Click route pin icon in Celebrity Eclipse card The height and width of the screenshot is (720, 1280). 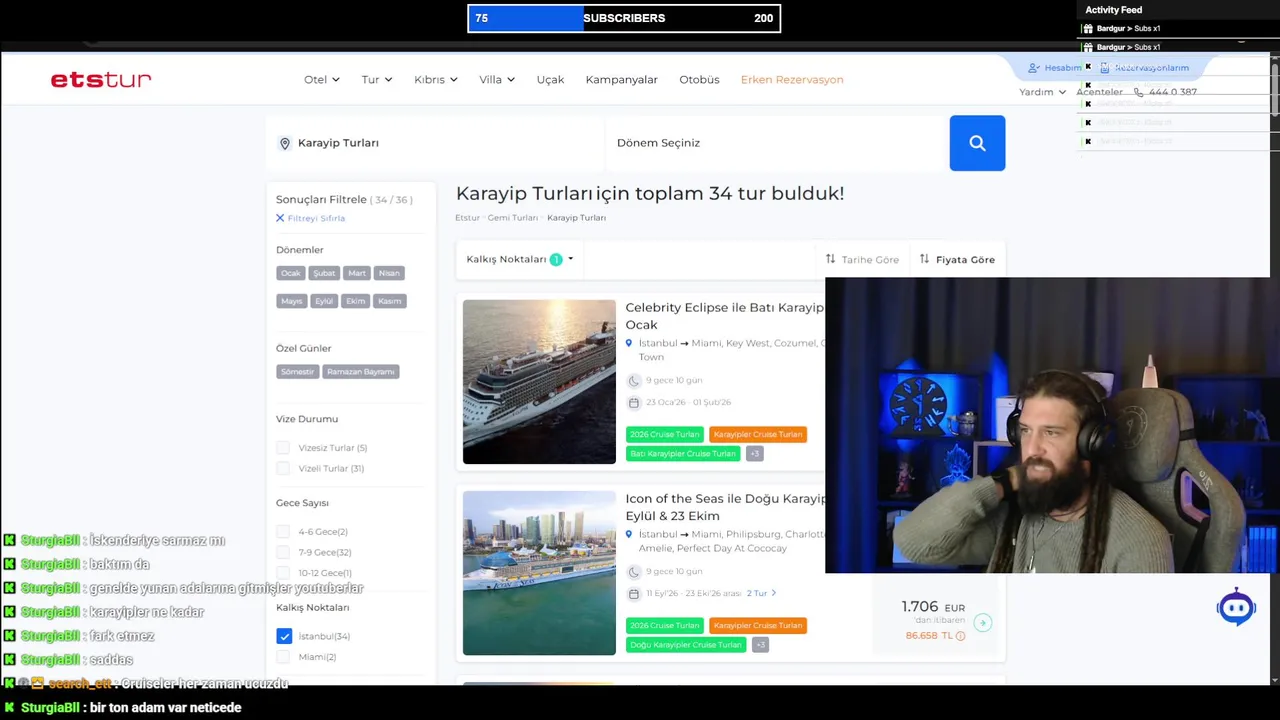(x=629, y=344)
